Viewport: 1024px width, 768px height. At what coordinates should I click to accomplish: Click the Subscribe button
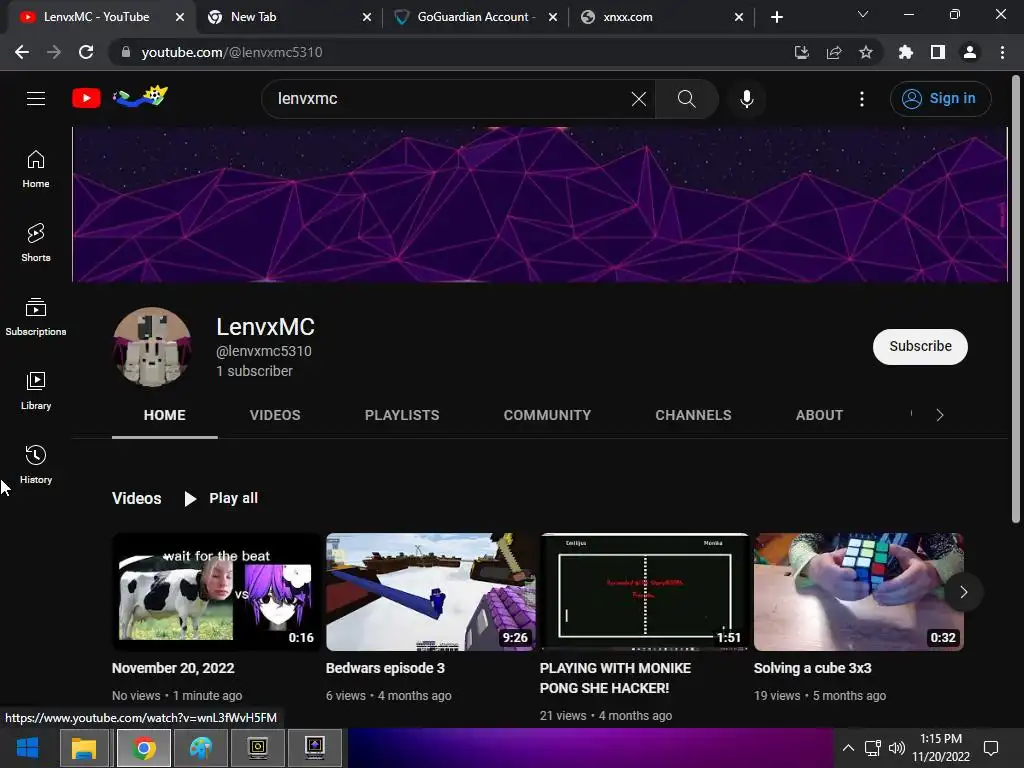pyautogui.click(x=920, y=347)
